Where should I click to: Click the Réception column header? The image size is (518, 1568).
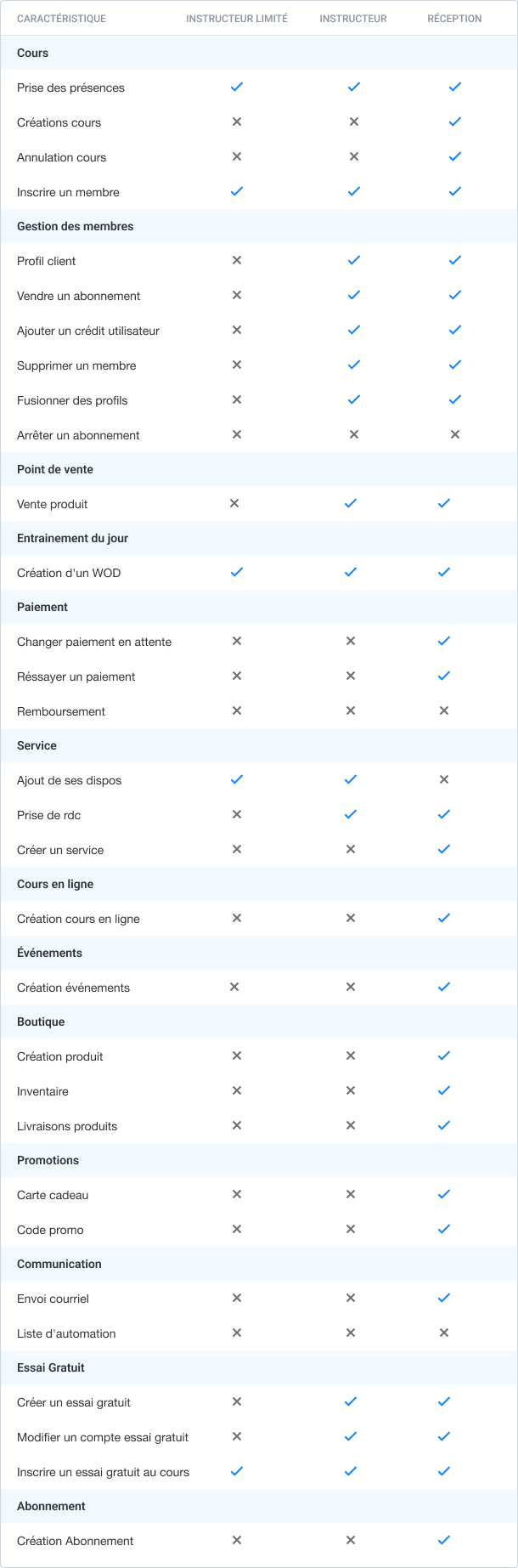pos(454,19)
